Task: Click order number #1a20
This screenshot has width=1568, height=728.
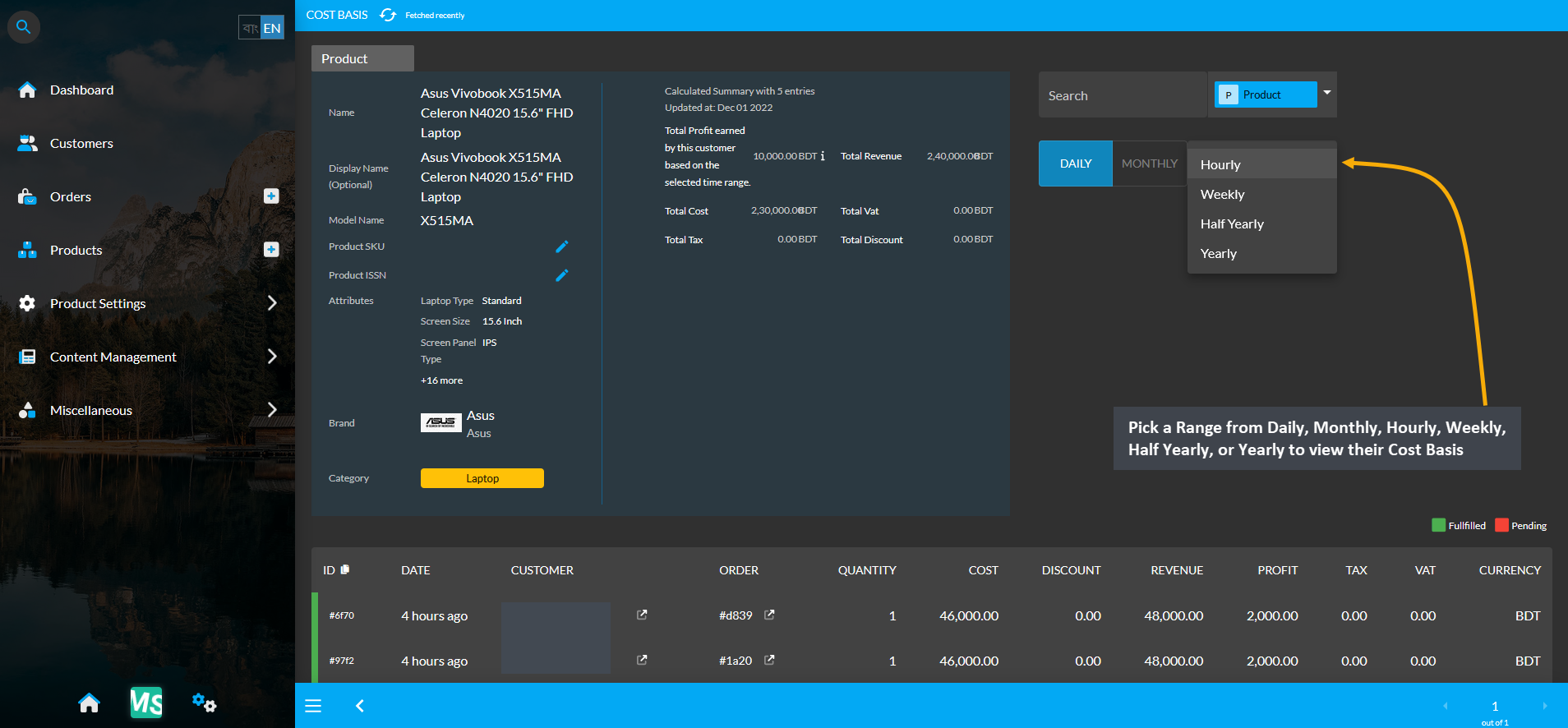Action: coord(736,661)
